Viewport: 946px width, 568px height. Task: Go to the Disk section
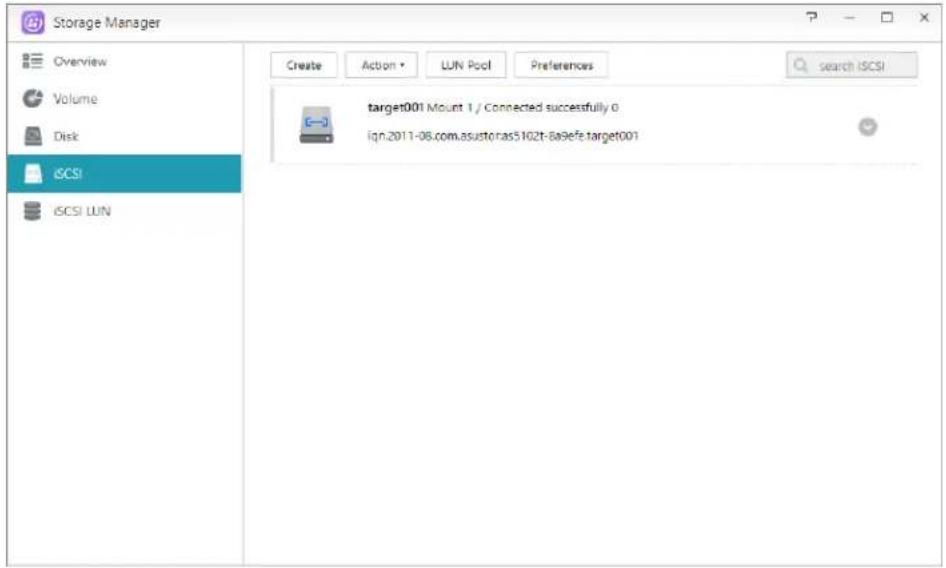(x=66, y=136)
